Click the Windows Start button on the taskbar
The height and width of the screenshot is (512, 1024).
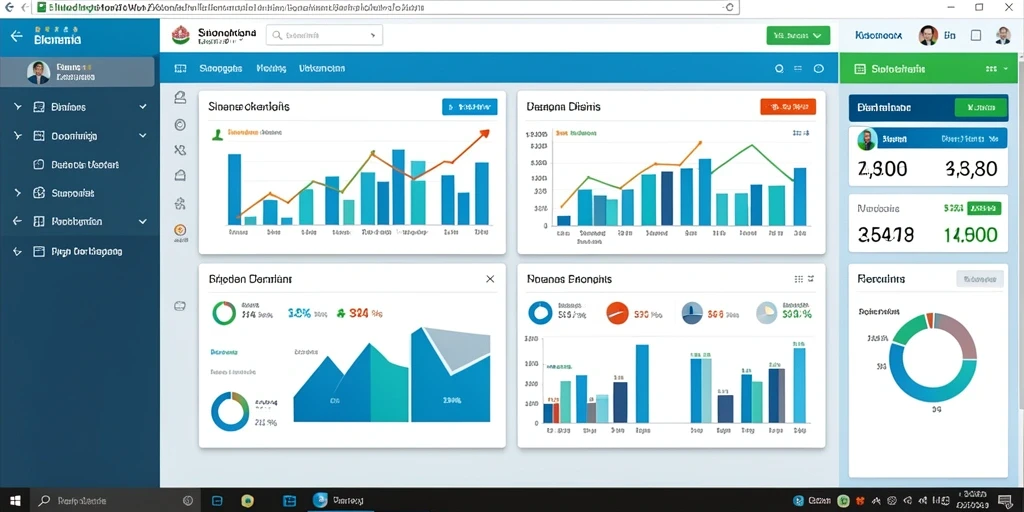coord(15,501)
